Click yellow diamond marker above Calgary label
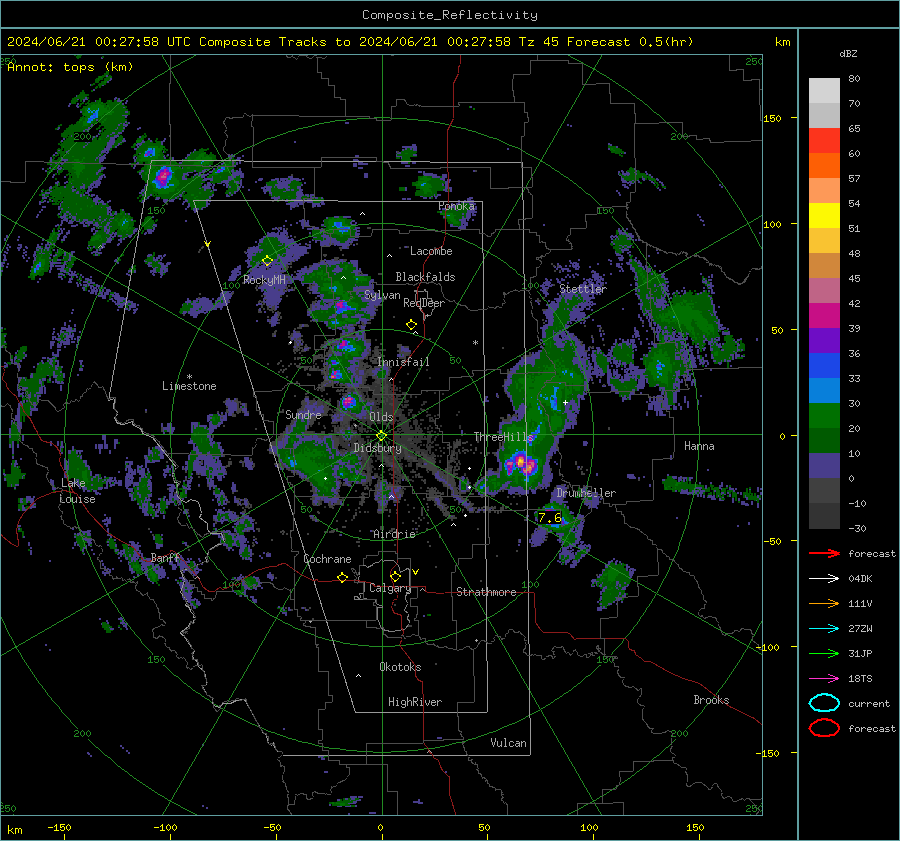The height and width of the screenshot is (841, 900). [x=395, y=576]
